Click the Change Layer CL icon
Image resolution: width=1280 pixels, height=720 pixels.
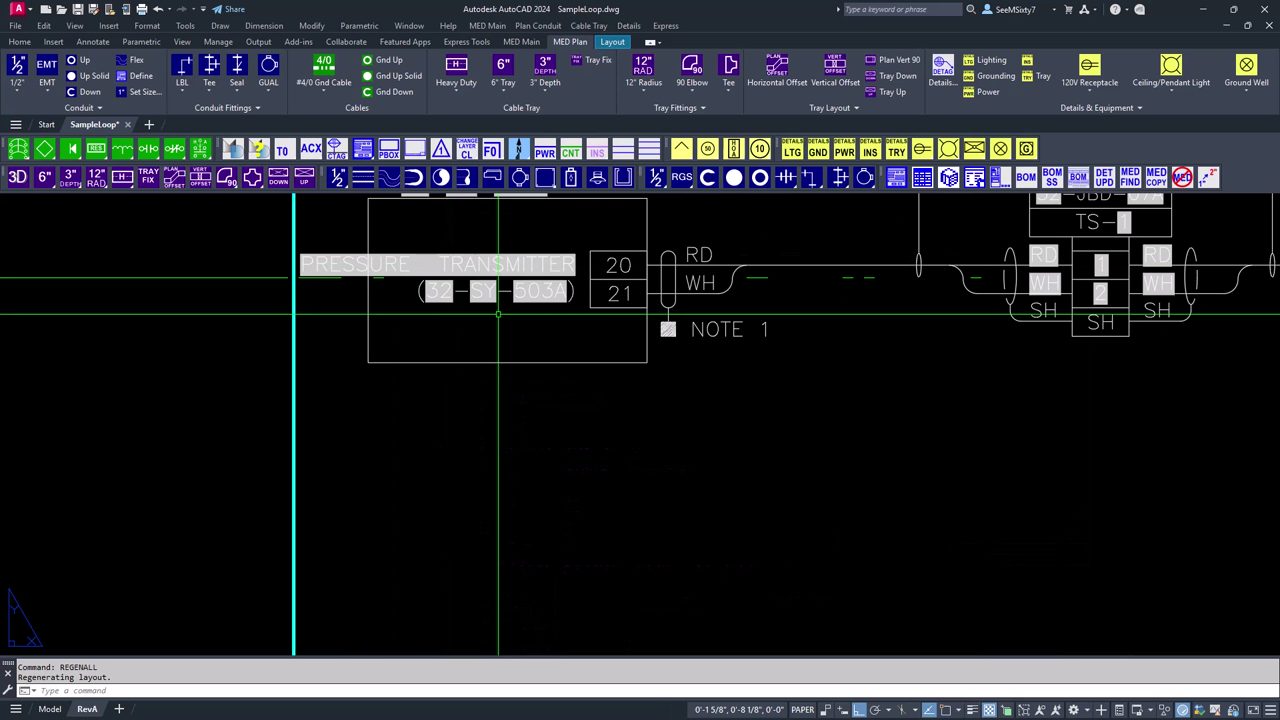(467, 149)
